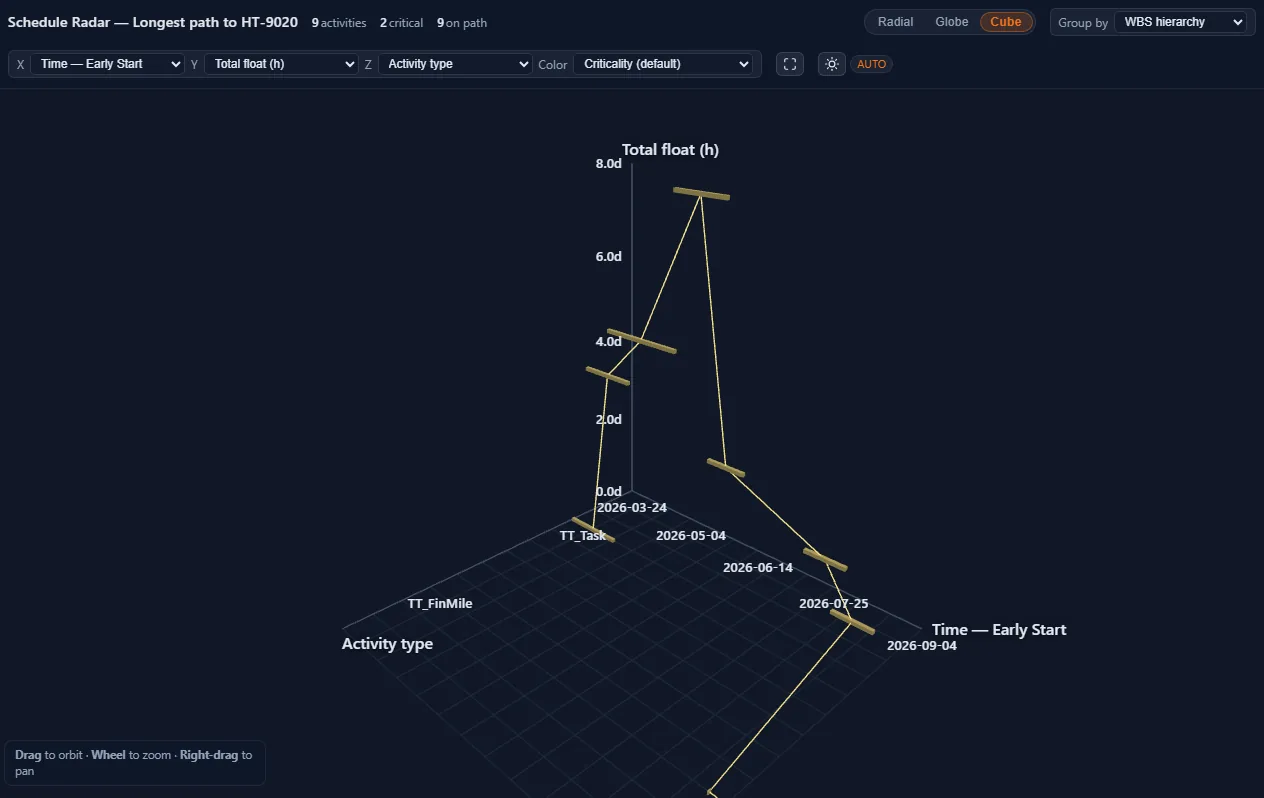Click the activity bar crossing the 4.0d tick
The image size is (1264, 798).
[642, 341]
